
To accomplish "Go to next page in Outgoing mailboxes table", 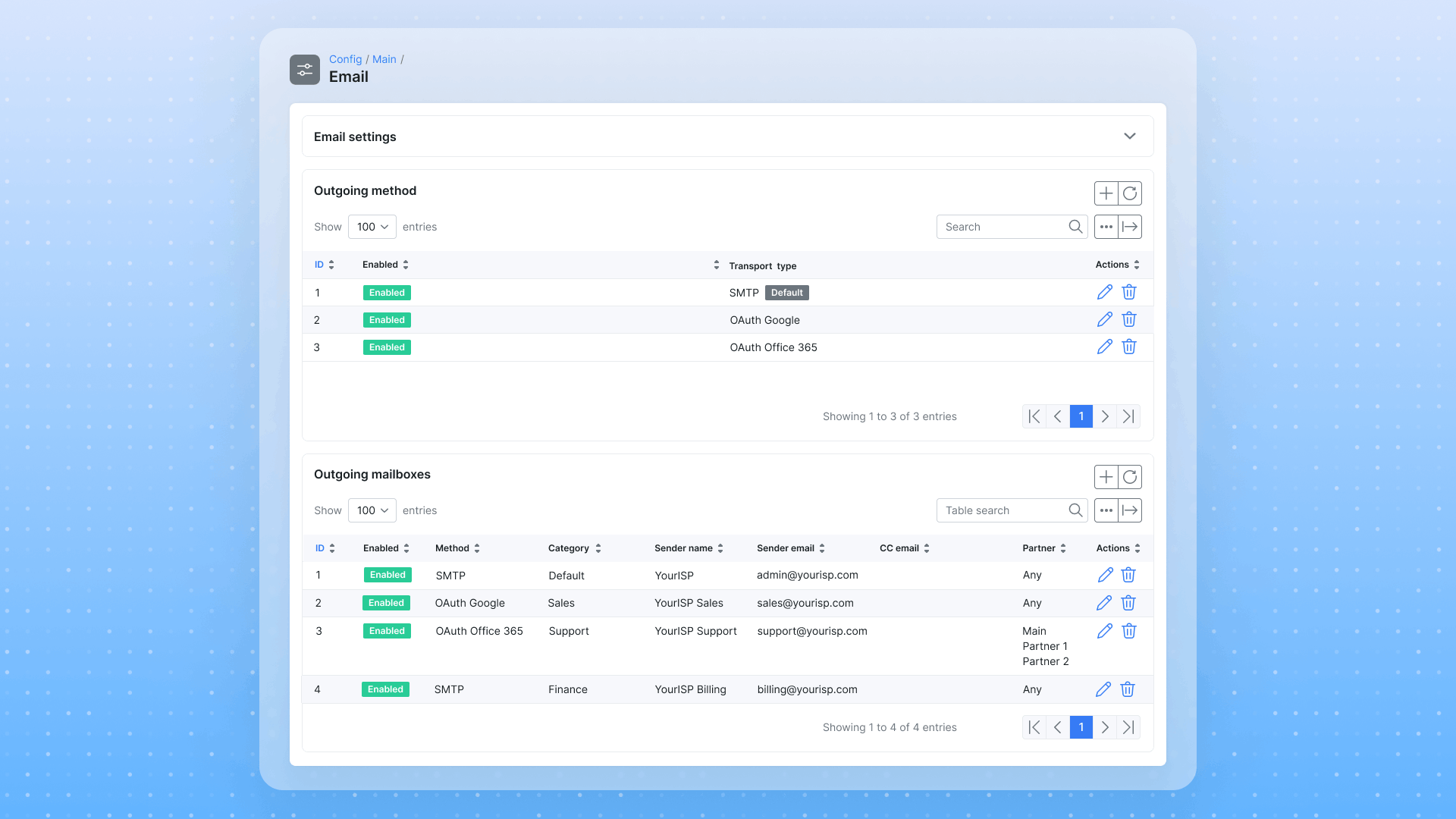I will pos(1105,727).
